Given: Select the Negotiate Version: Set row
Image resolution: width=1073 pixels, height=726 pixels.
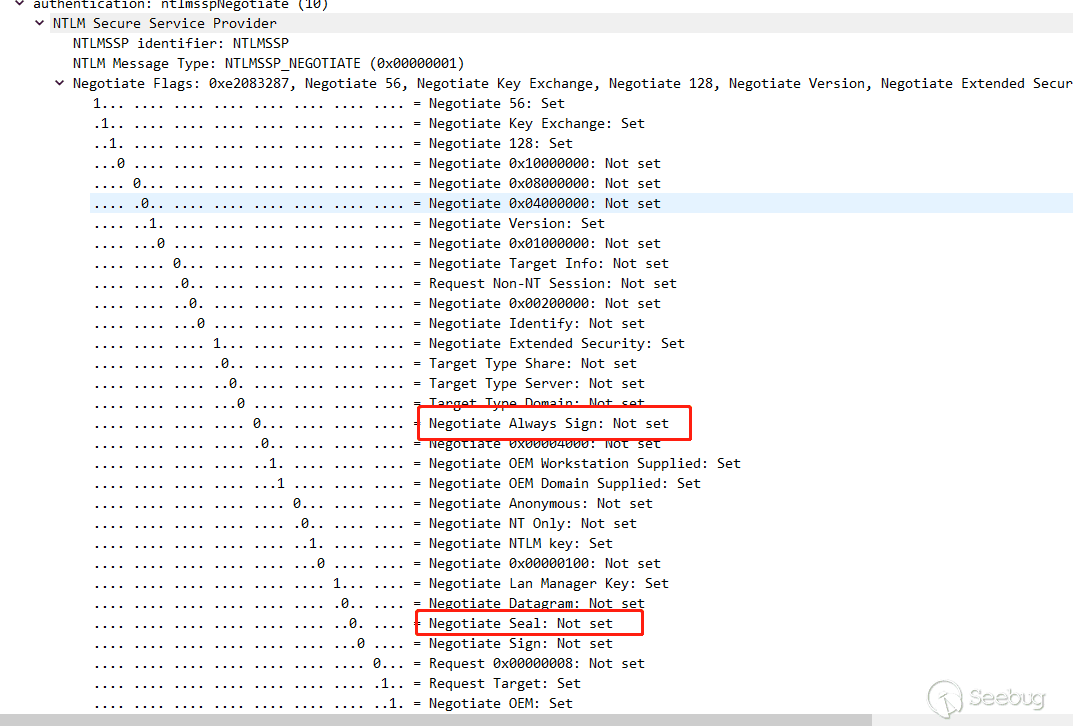Looking at the screenshot, I should [349, 223].
